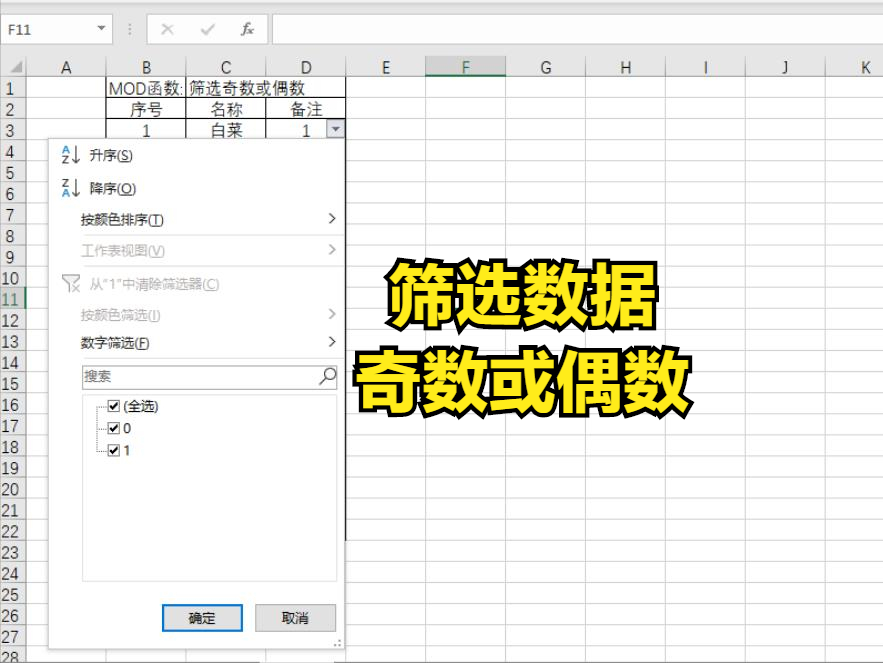
Task: Open the Name Box dropdown arrow
Action: point(101,28)
